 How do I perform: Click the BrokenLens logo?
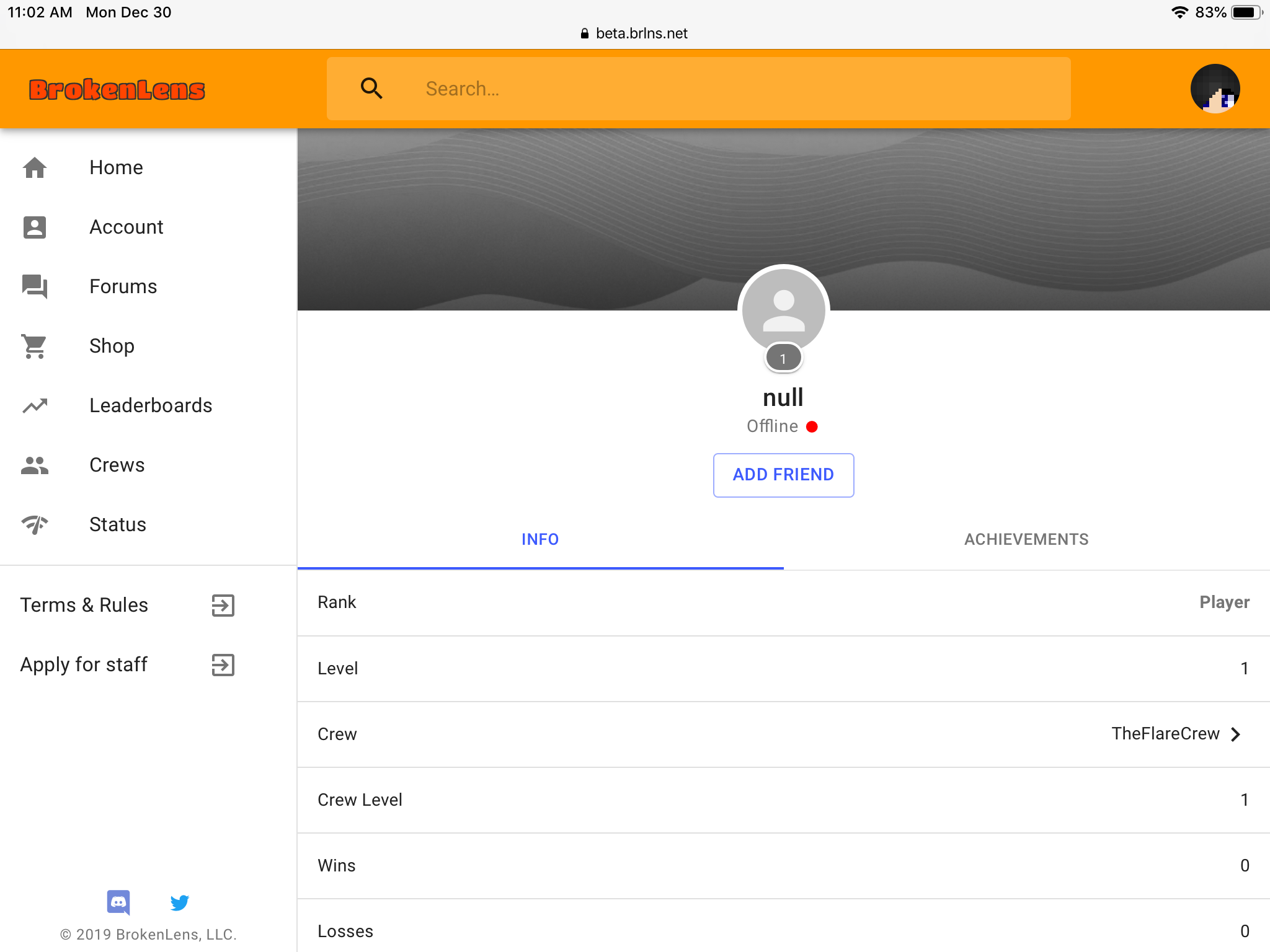point(117,90)
